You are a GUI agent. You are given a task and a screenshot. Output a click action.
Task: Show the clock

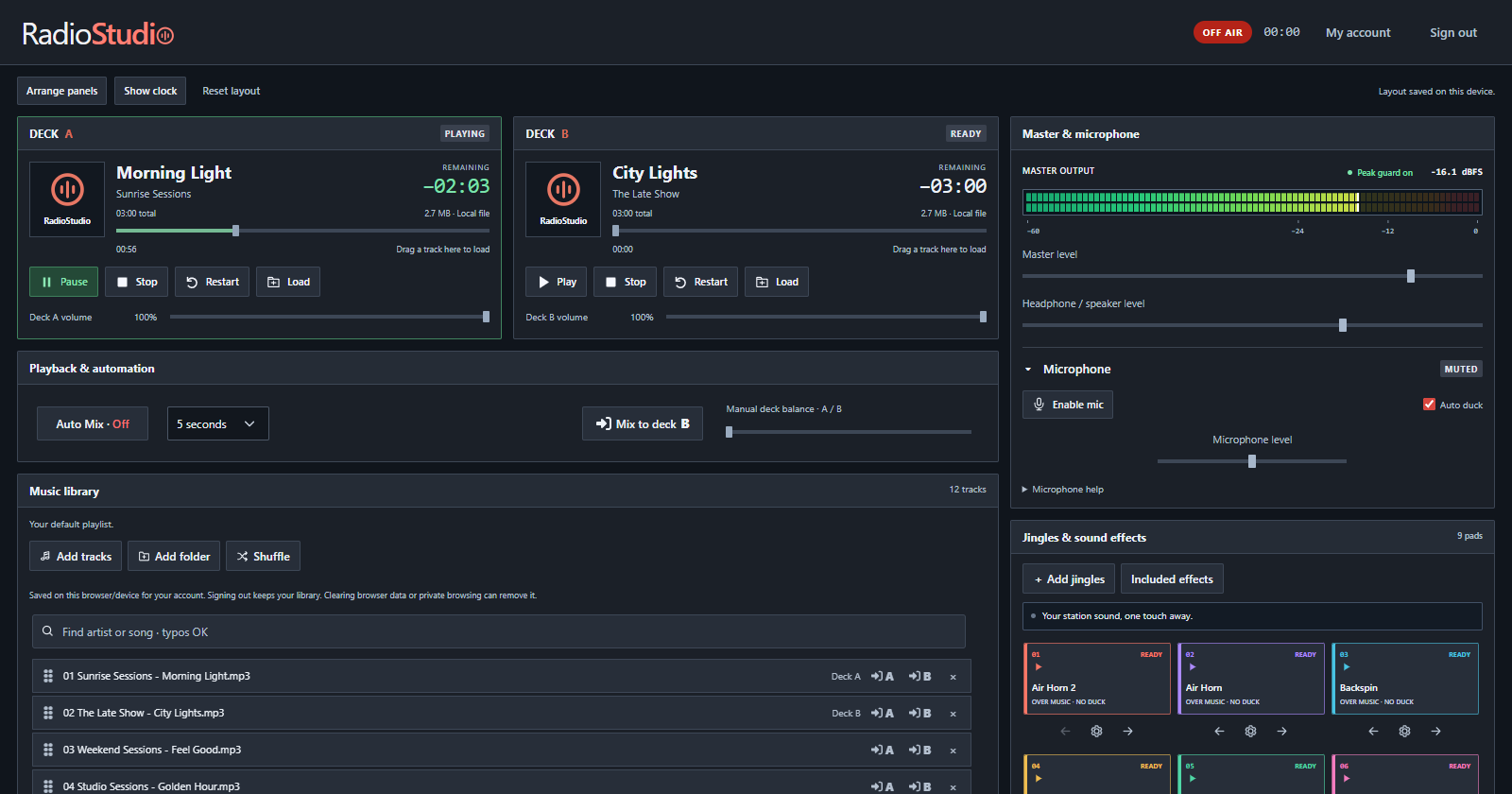150,91
